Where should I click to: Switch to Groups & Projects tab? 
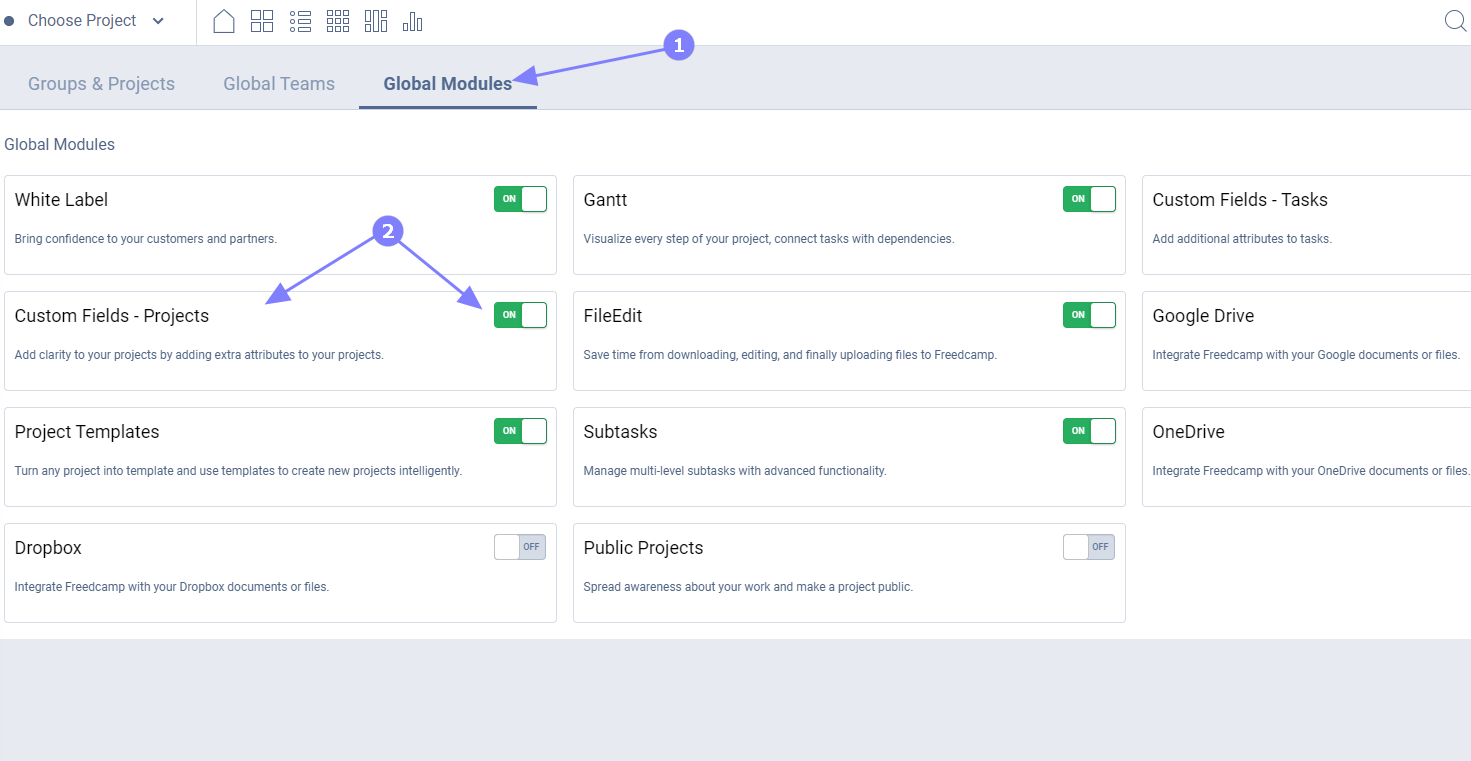tap(101, 84)
